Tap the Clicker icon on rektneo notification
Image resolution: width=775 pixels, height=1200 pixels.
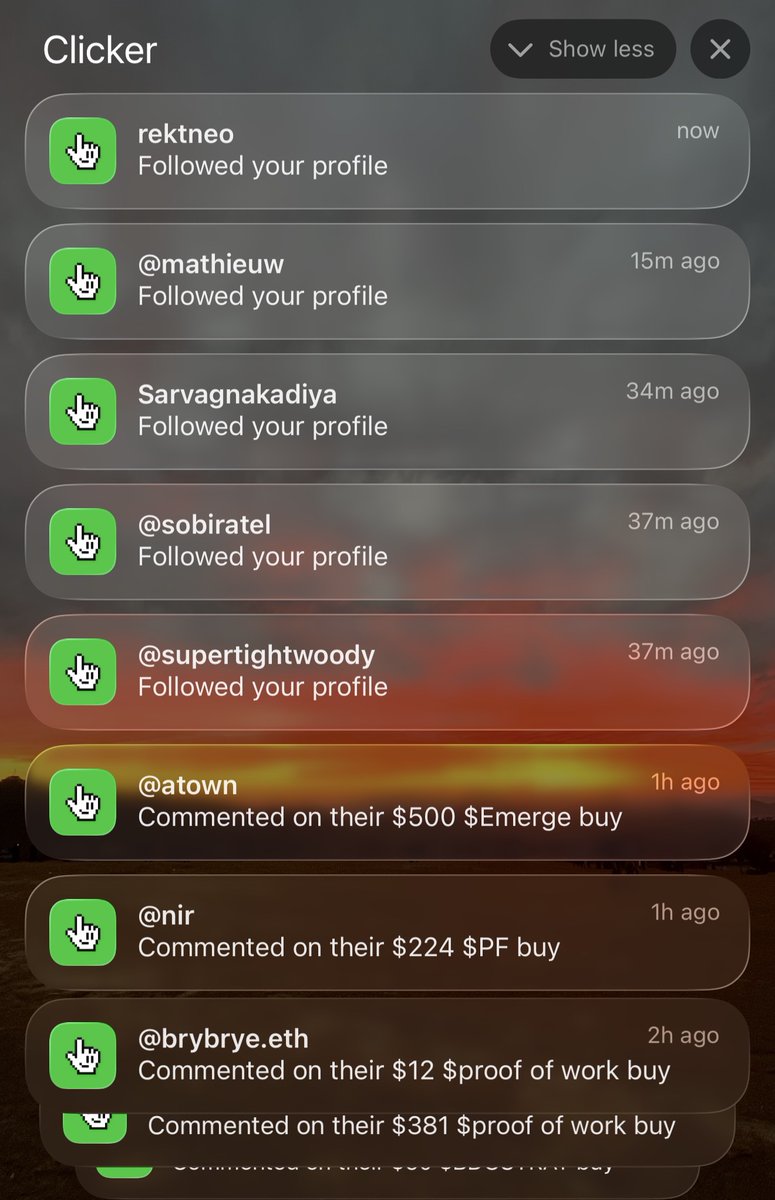pos(83,150)
